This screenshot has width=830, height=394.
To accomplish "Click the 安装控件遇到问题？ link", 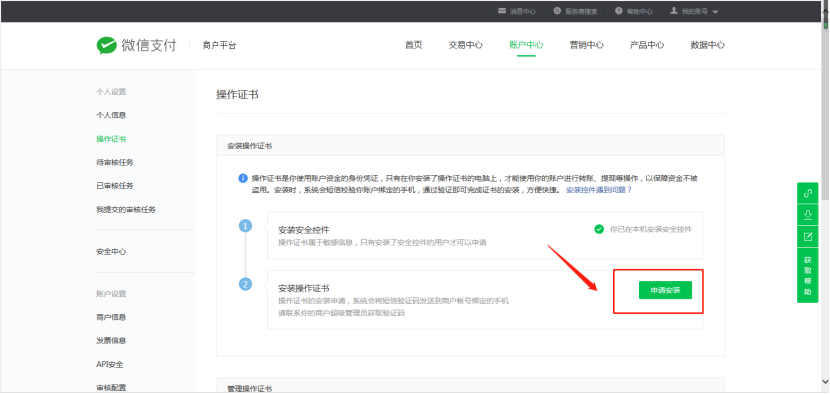I will point(599,190).
